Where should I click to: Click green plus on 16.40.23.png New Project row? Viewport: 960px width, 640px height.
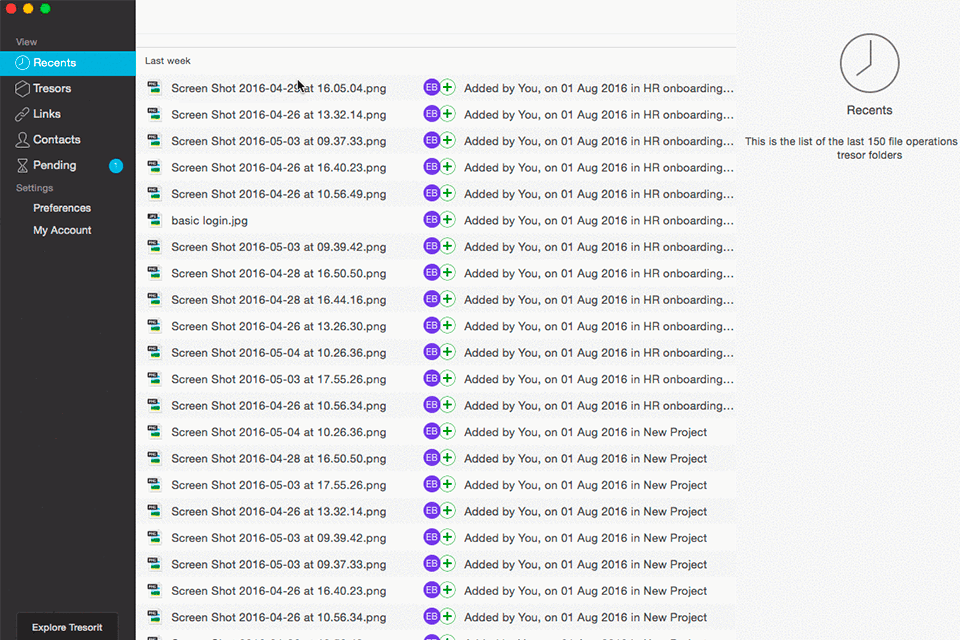pos(448,590)
